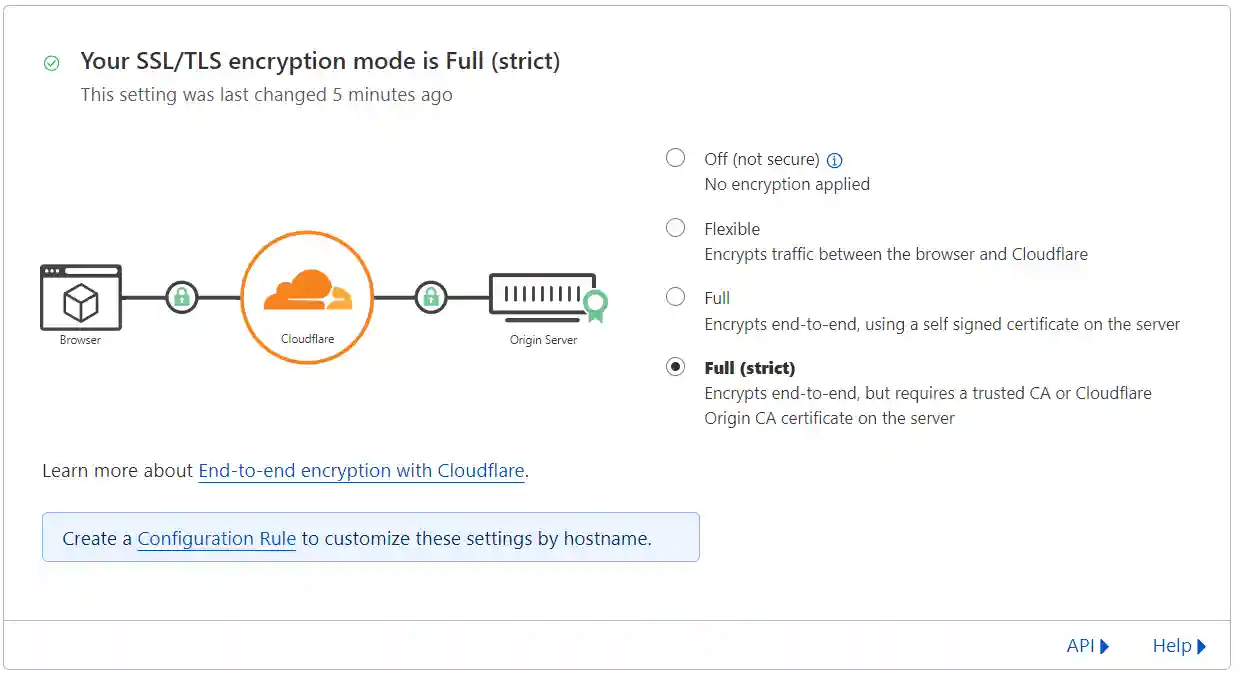
Task: Click the green checkmark next to the heading
Action: tap(51, 62)
